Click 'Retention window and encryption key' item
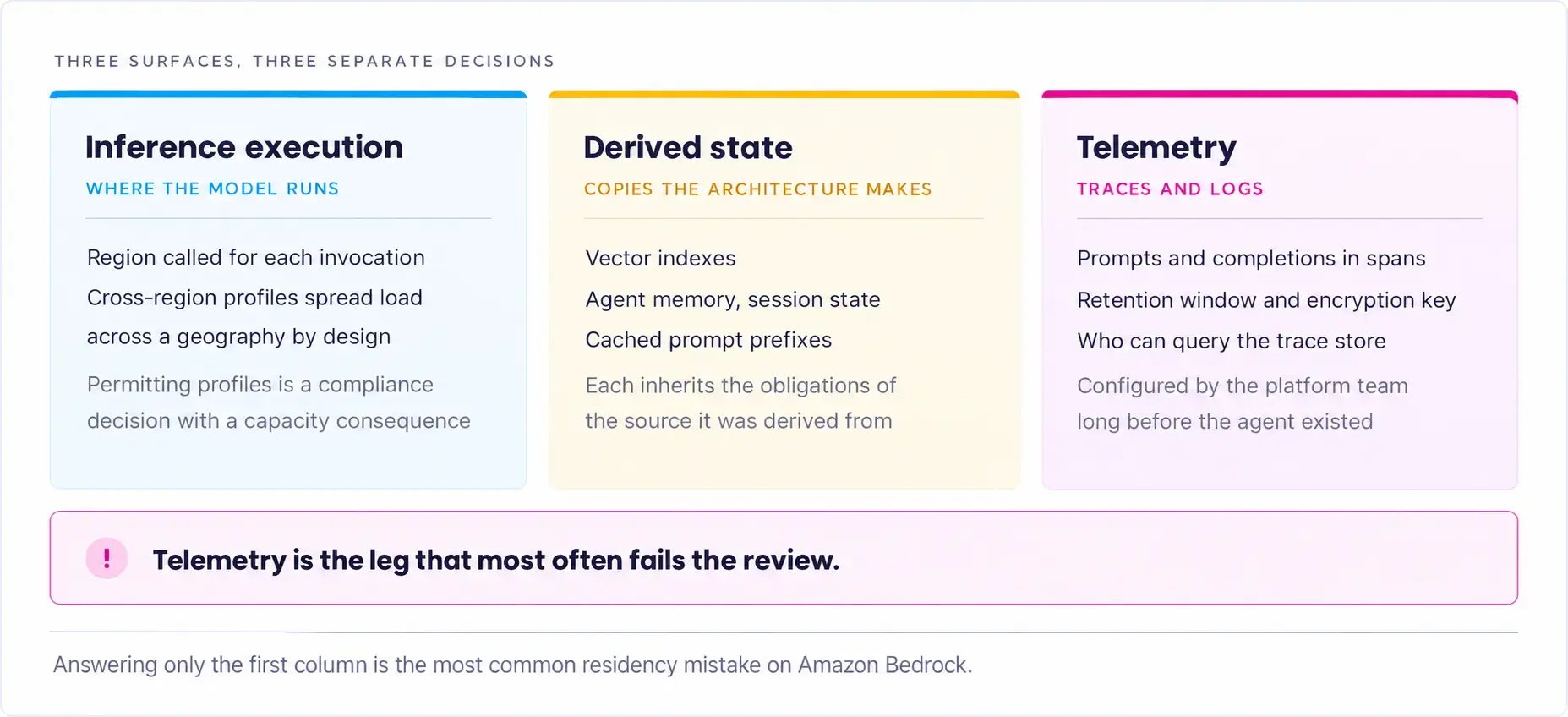The height and width of the screenshot is (717, 1568). (1266, 300)
